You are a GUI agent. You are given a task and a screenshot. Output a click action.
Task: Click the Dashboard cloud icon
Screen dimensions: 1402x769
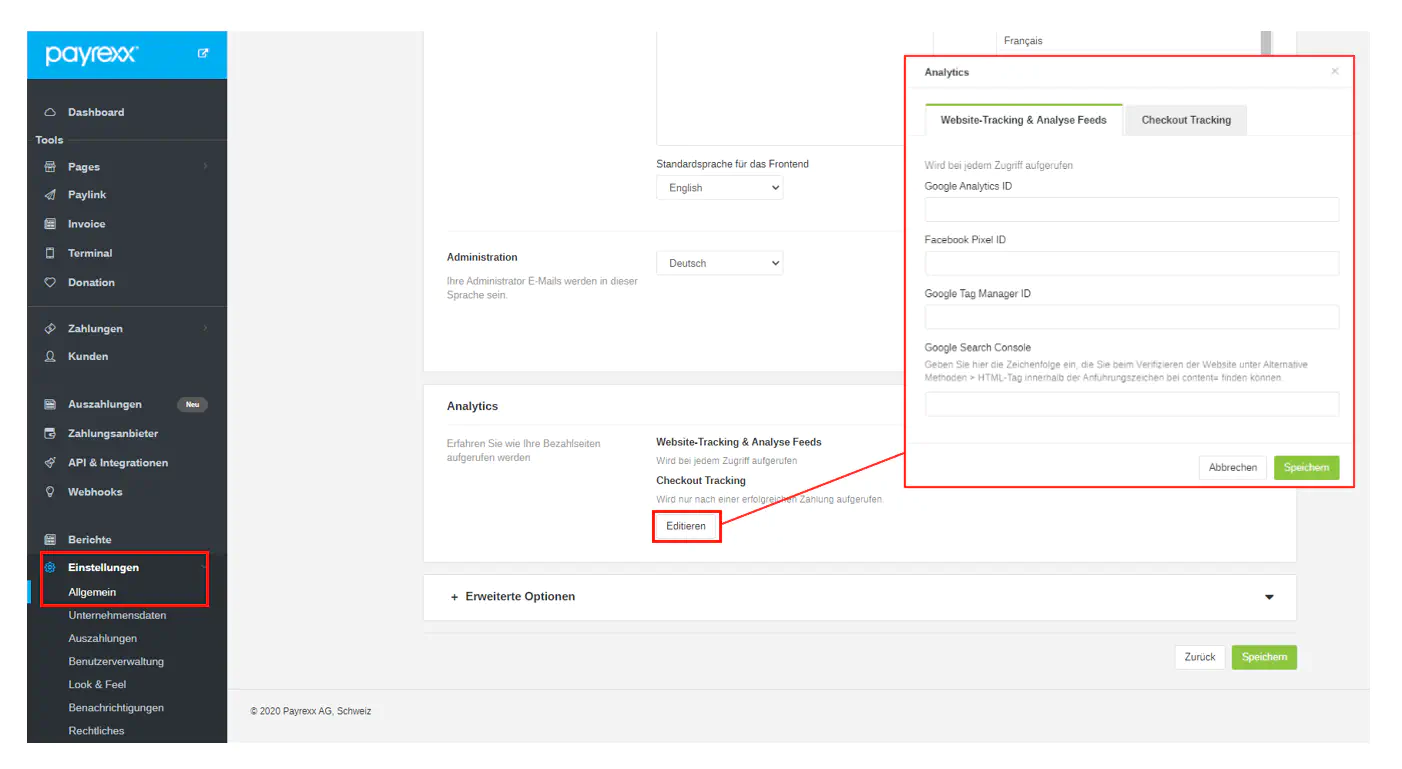[50, 112]
